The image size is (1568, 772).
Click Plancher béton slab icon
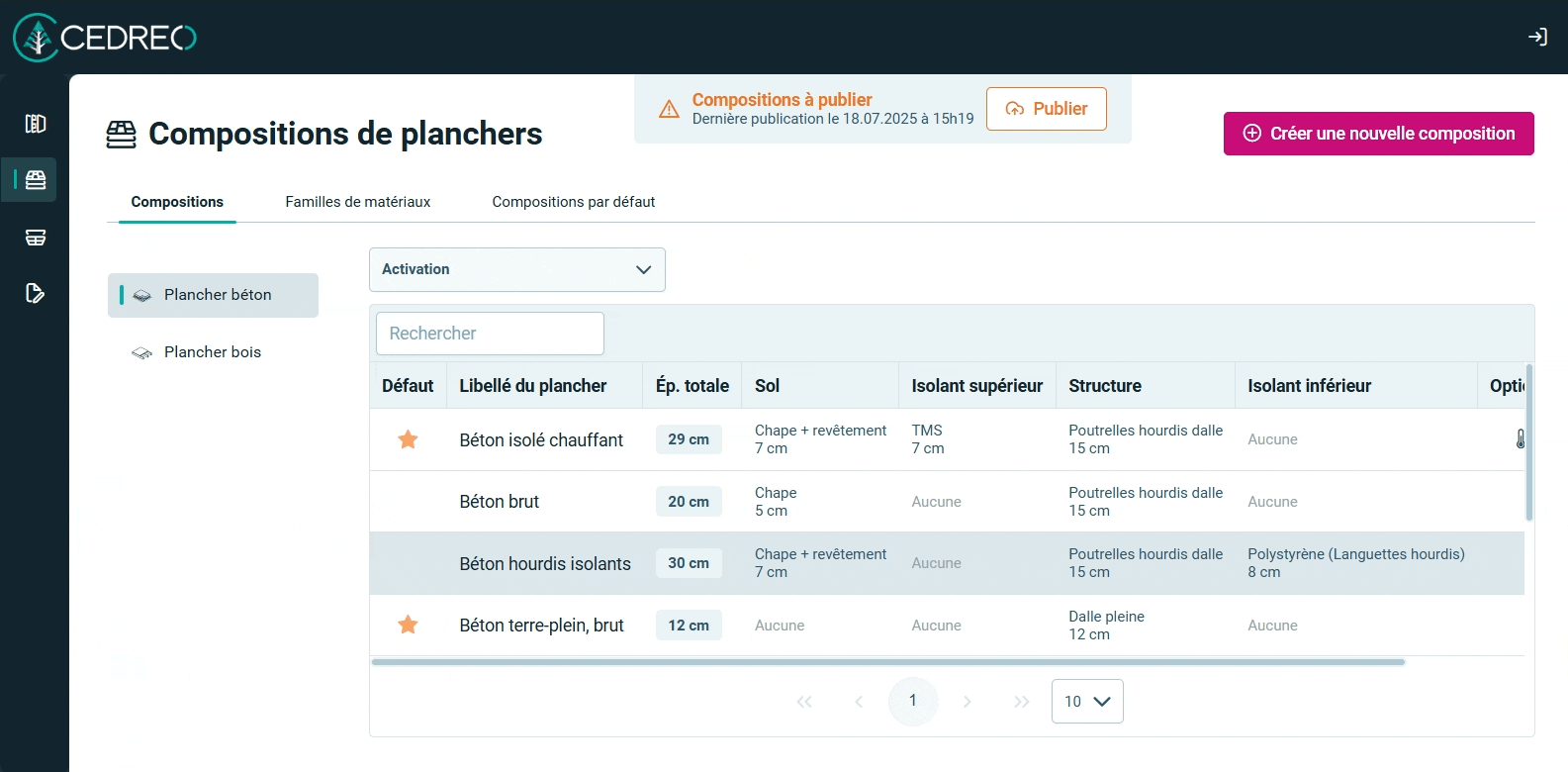[142, 296]
